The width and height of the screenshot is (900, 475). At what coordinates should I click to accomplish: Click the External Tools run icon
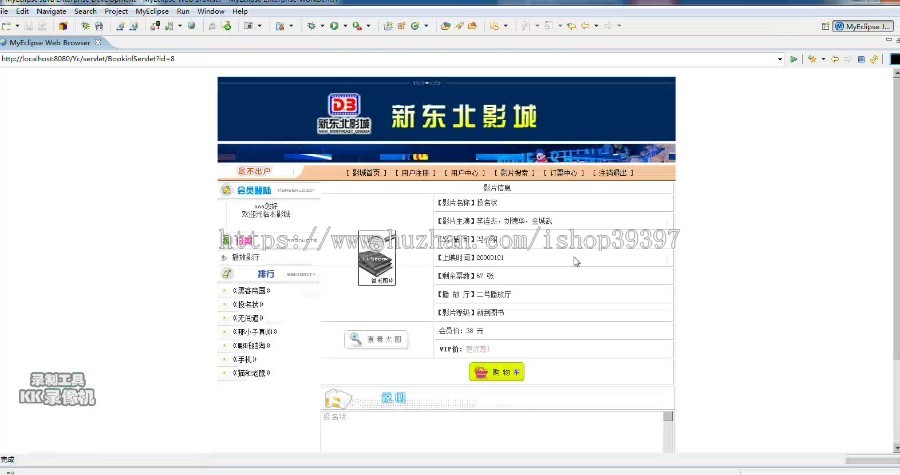point(357,26)
